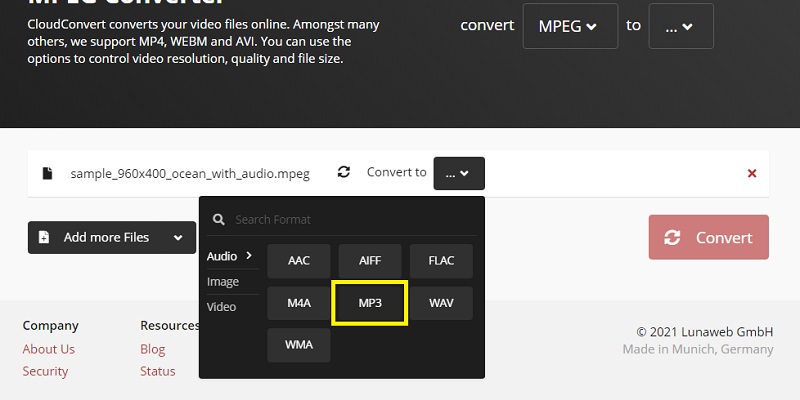Choose the WAV audio format
This screenshot has width=800, height=400.
[441, 303]
